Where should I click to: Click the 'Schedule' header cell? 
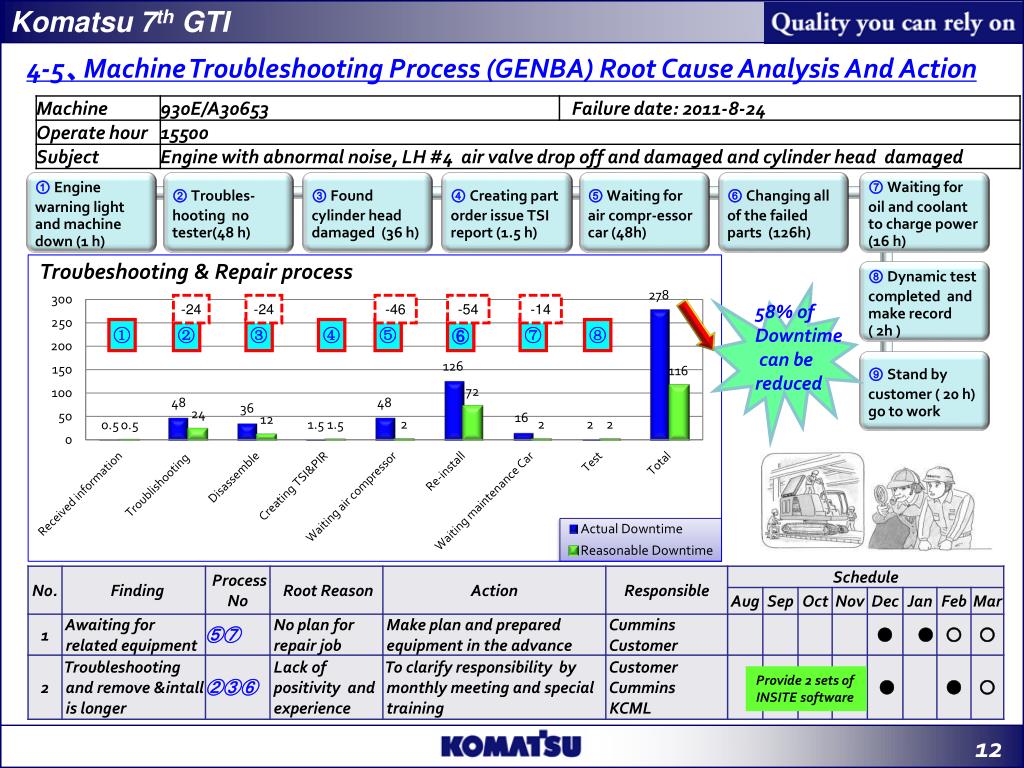pyautogui.click(x=865, y=577)
